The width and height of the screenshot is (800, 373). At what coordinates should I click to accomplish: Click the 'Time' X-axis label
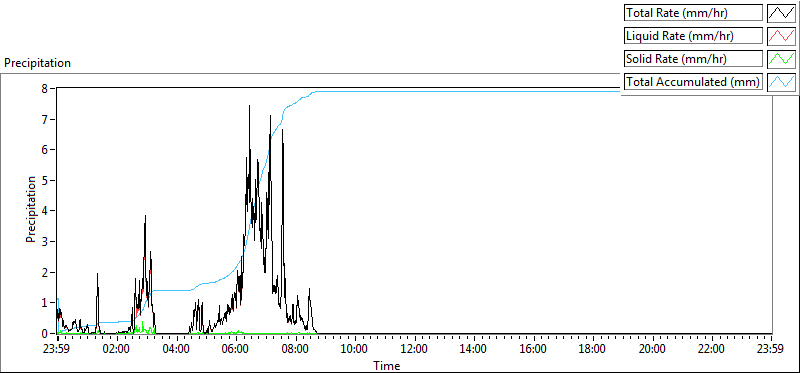tap(387, 365)
